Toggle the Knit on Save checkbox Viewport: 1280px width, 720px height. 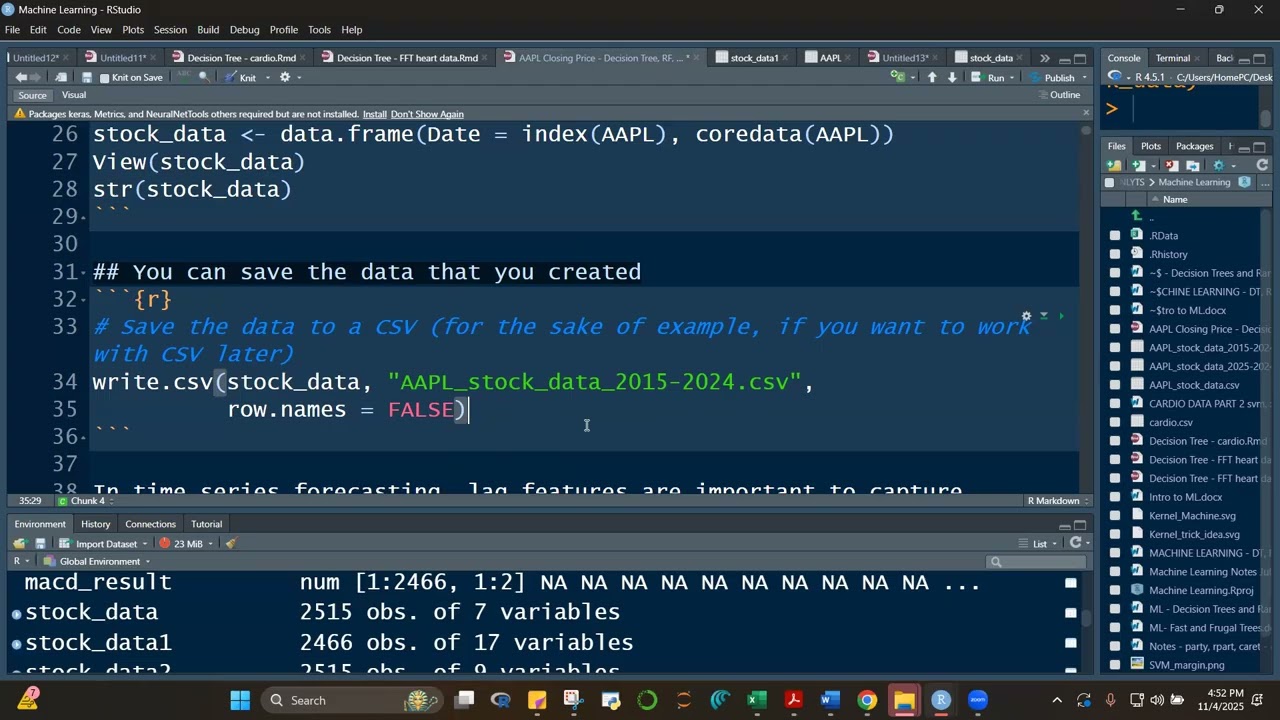[x=105, y=77]
